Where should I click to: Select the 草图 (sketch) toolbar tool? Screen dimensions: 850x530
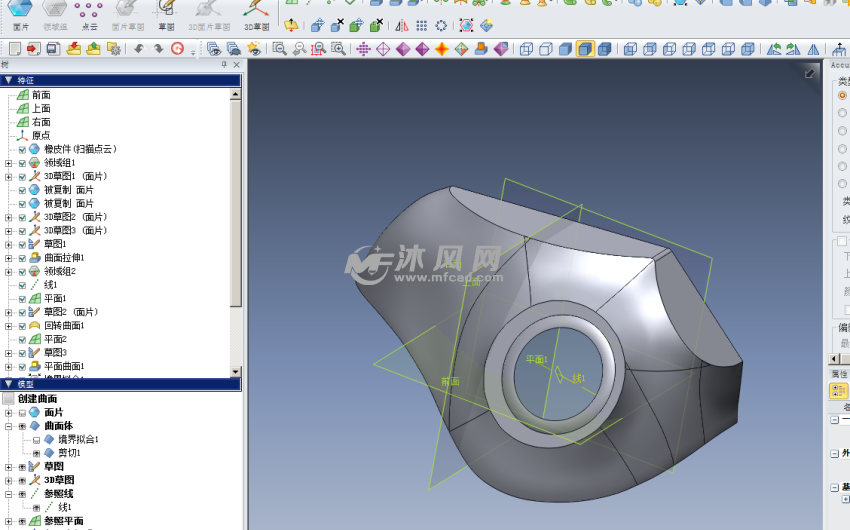click(x=166, y=14)
